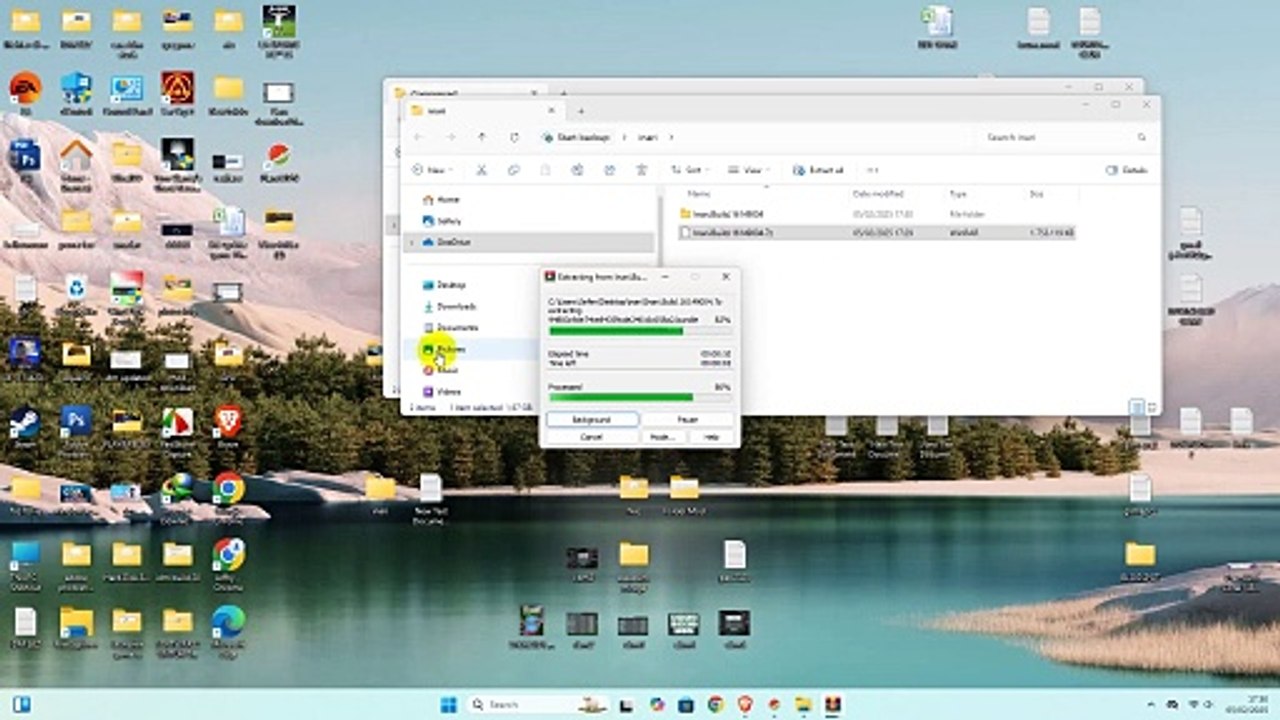Expand the OneDrive tree node
This screenshot has height=720, width=1280.
click(412, 242)
